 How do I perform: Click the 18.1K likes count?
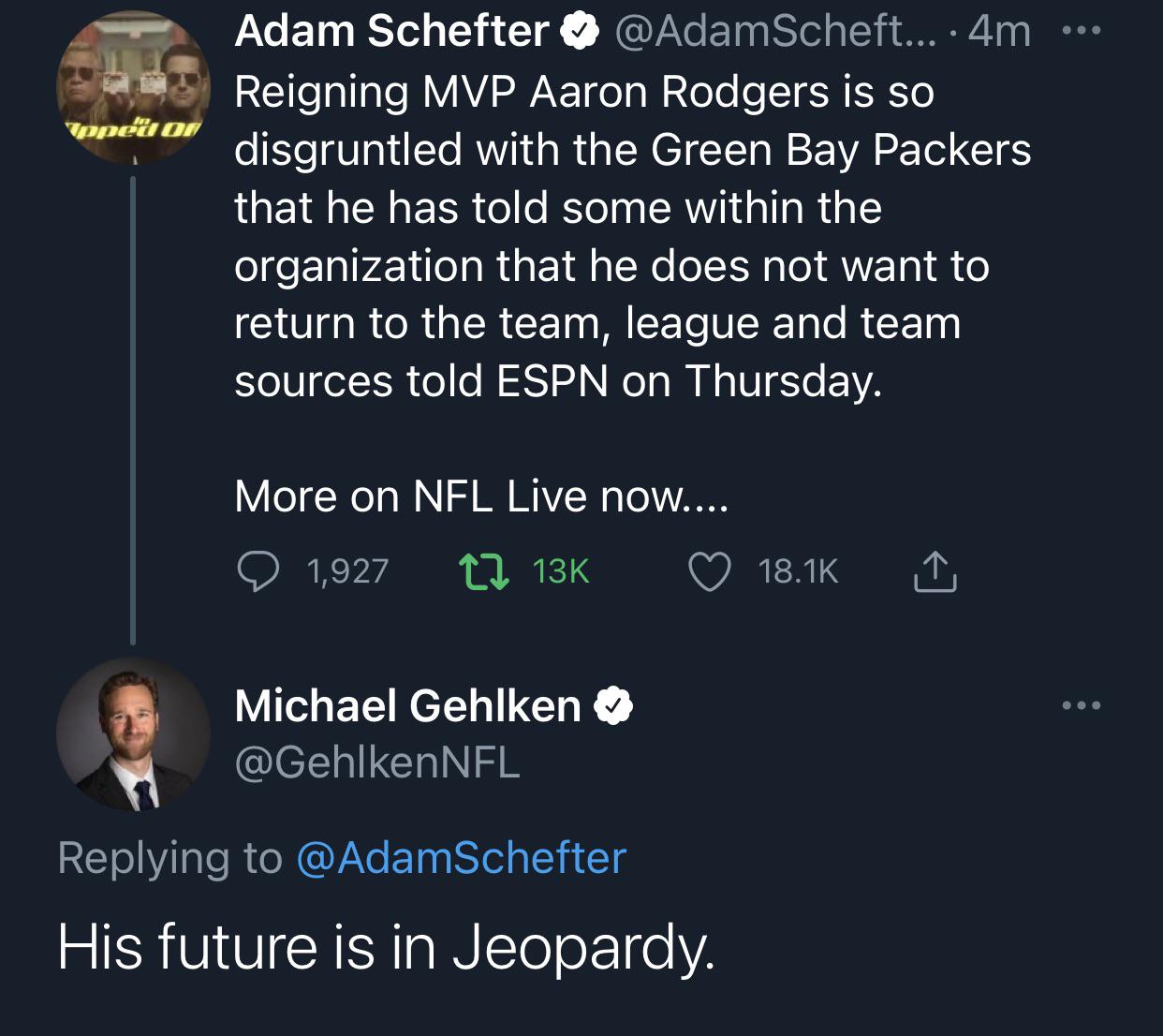[798, 571]
